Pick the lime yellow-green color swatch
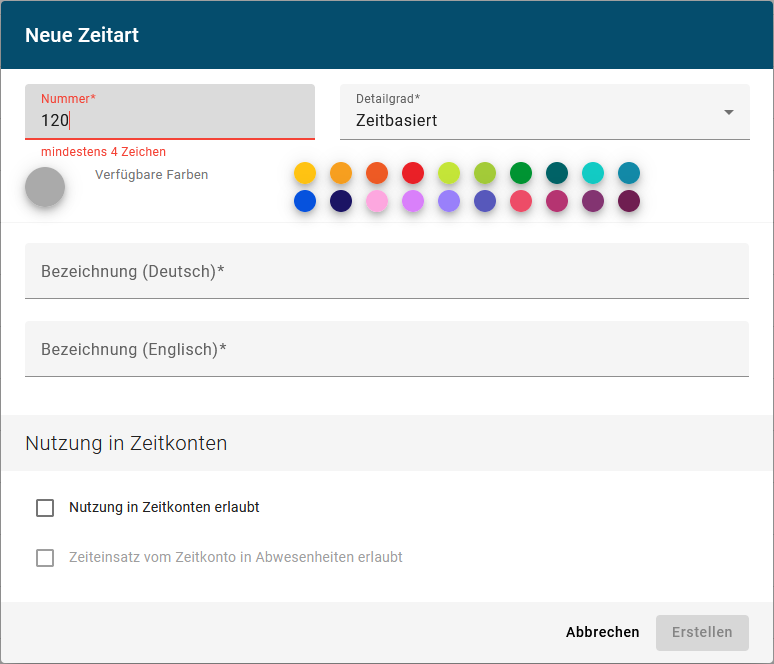 [449, 173]
